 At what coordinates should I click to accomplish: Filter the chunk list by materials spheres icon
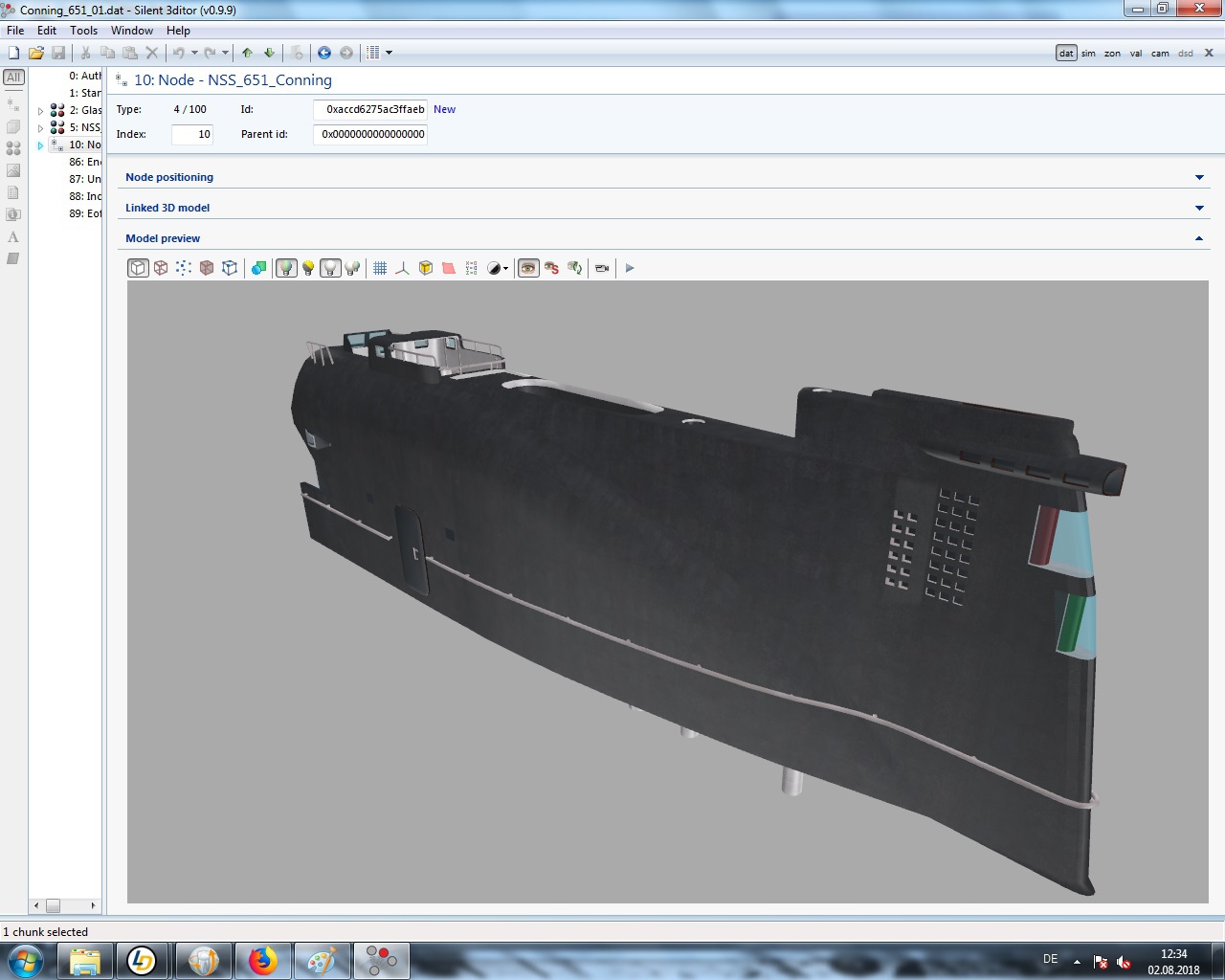[x=13, y=148]
